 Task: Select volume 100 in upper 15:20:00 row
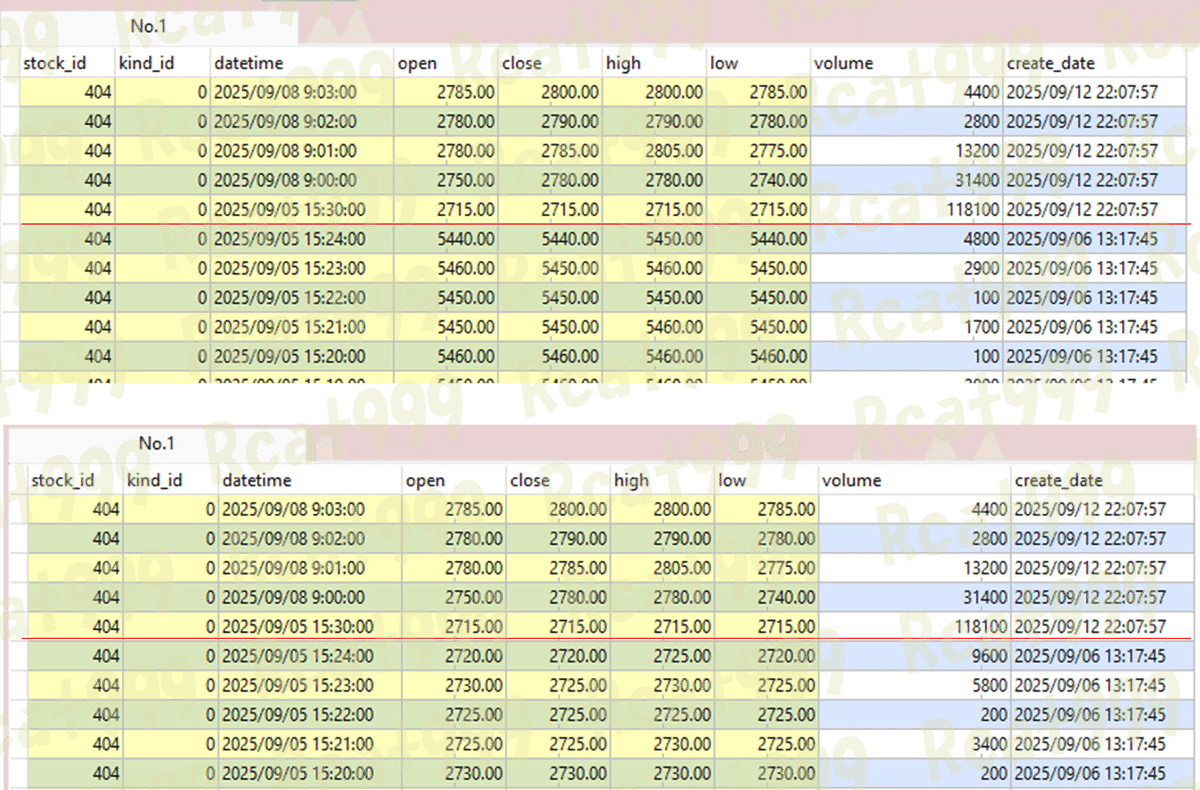[906, 356]
